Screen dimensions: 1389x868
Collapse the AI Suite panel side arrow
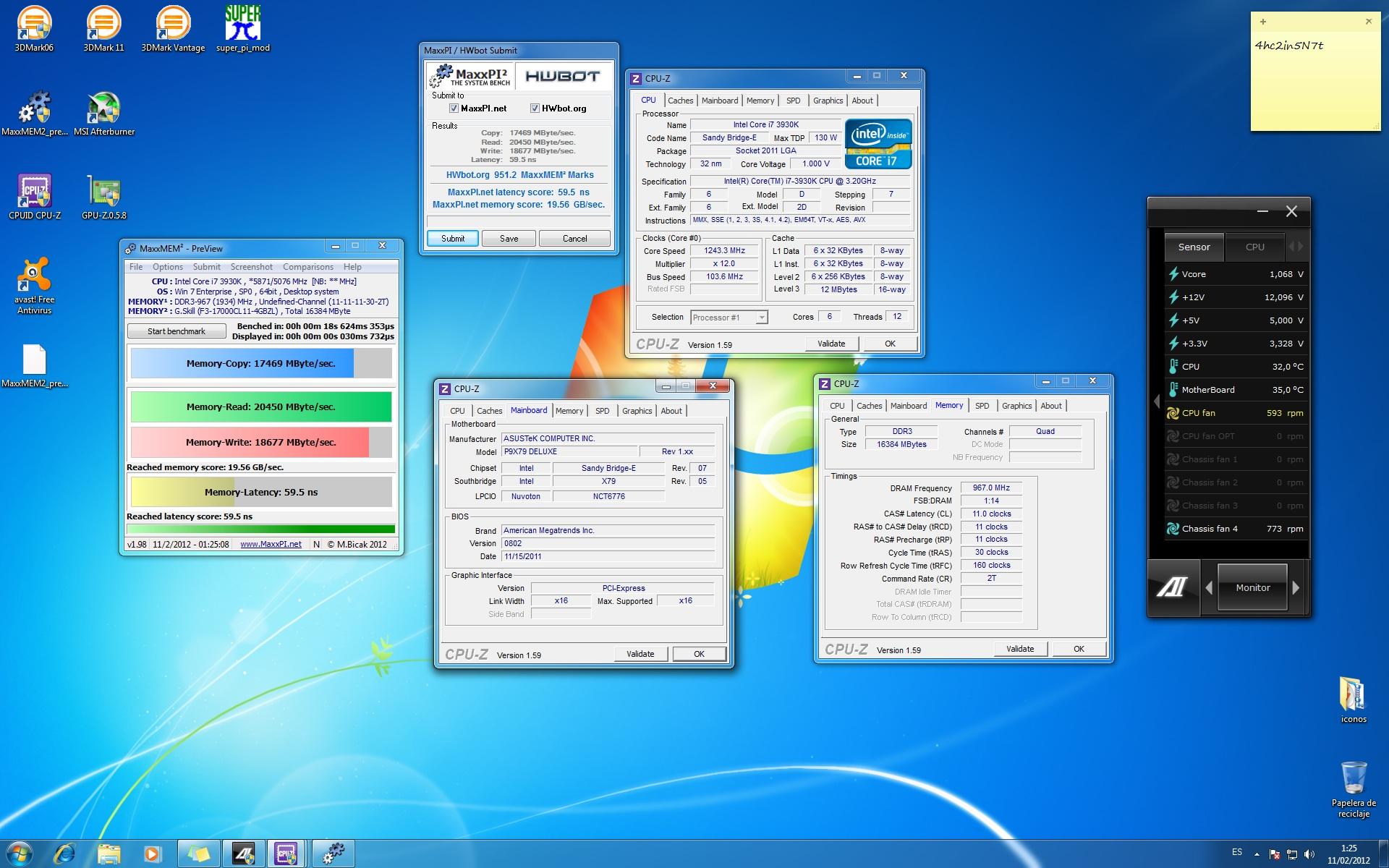click(1156, 401)
